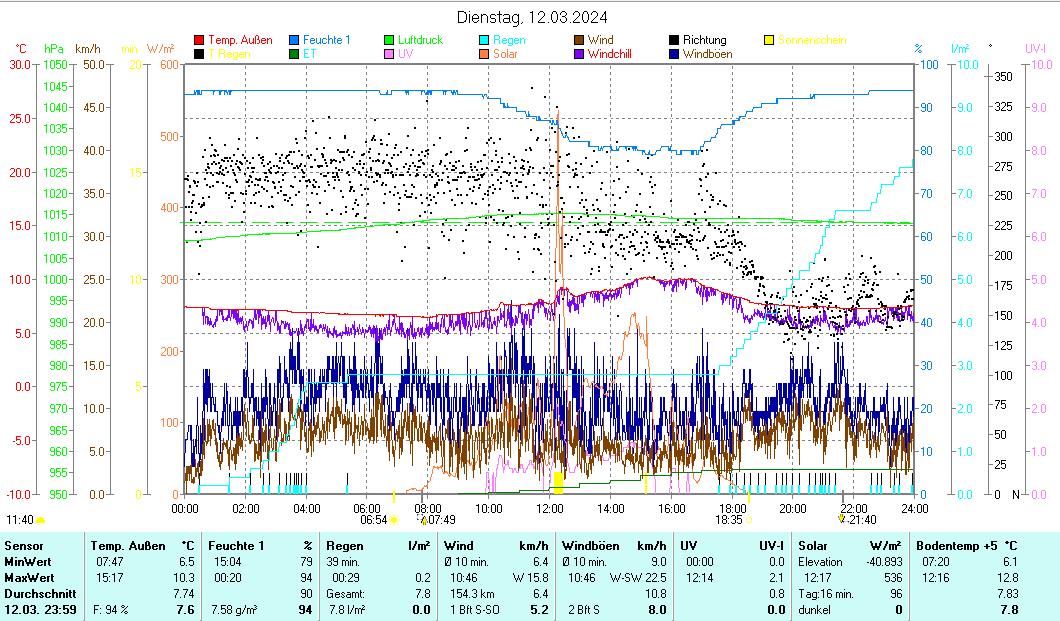Click the brown Wind legend swatch

point(580,41)
